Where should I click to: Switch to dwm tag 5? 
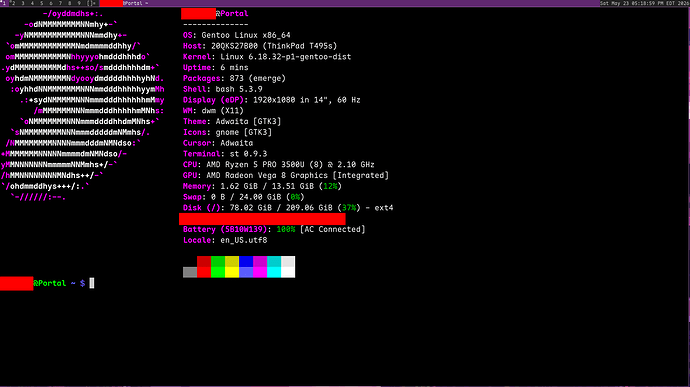41,3
